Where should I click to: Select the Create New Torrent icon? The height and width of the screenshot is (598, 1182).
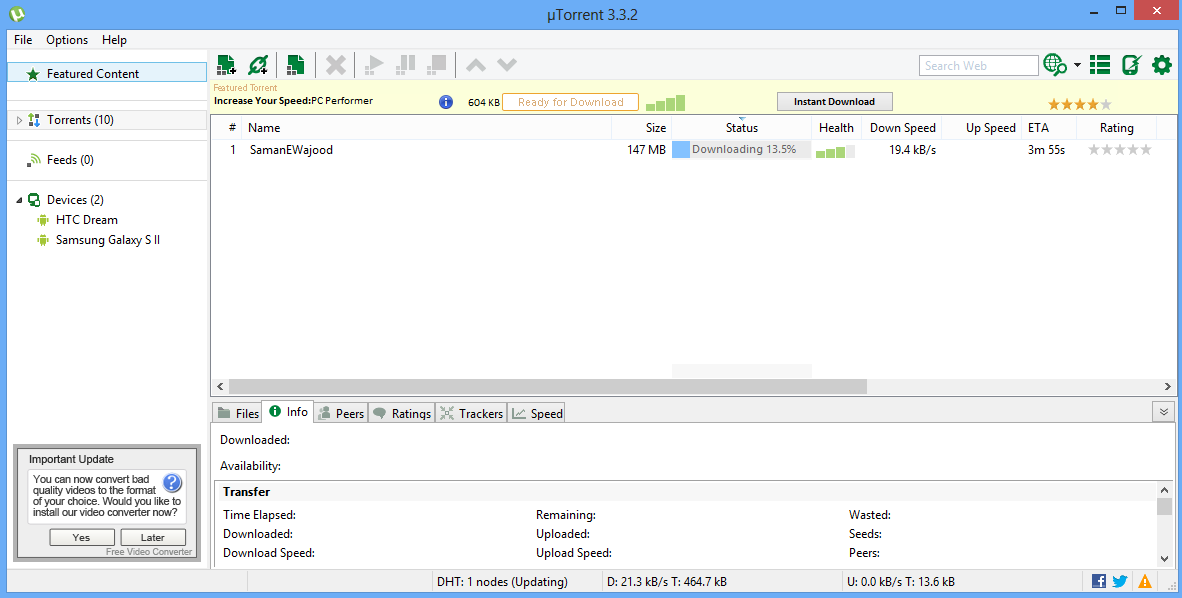[295, 64]
